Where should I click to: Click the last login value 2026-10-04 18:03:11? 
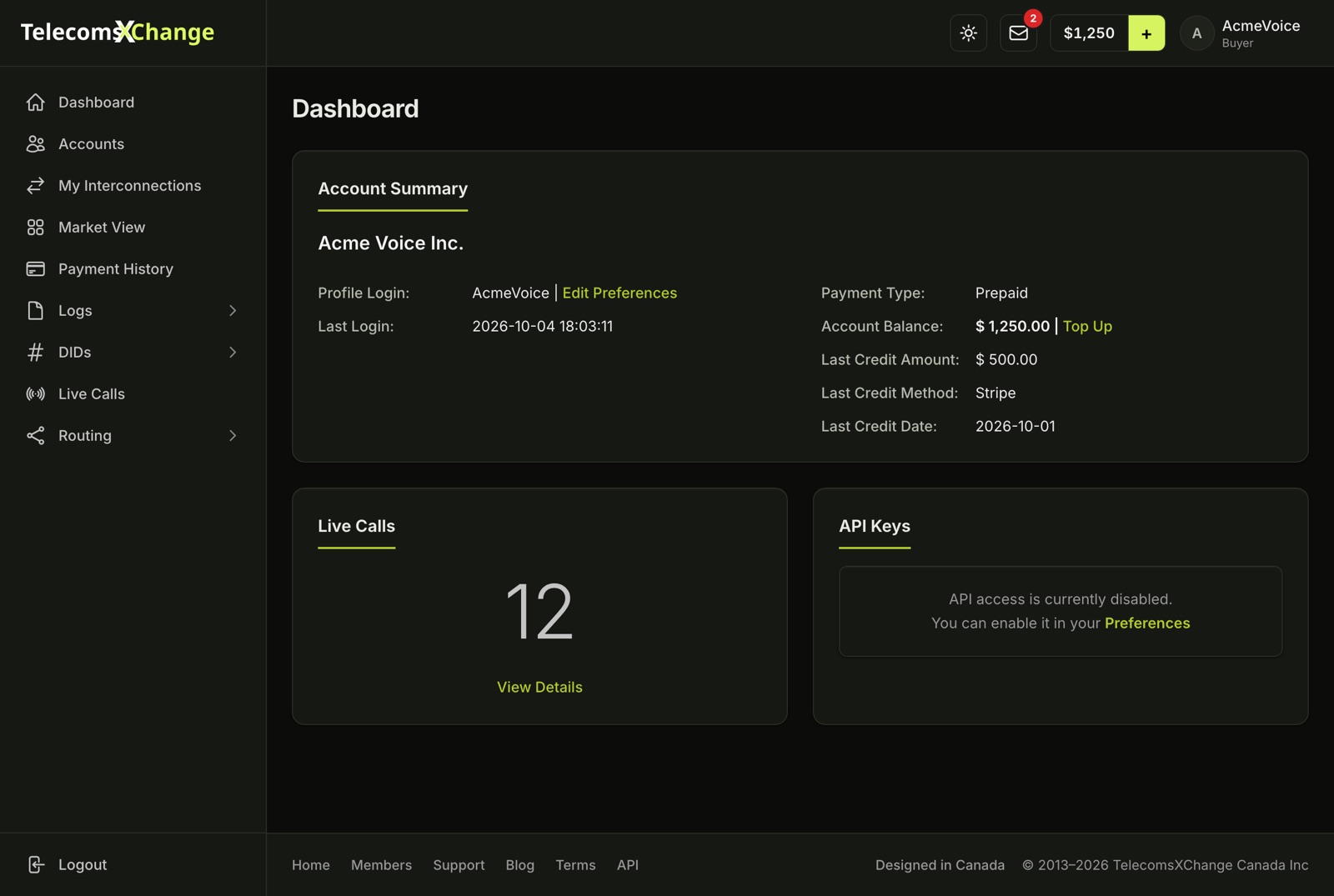pyautogui.click(x=542, y=326)
